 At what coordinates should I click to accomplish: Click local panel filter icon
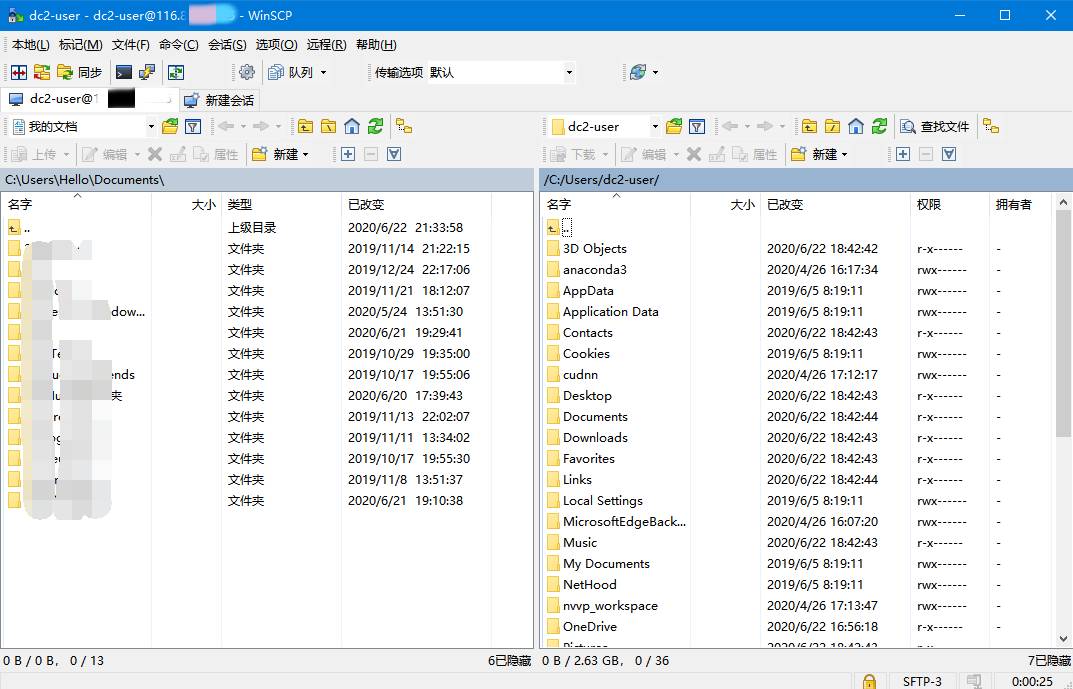coord(193,127)
